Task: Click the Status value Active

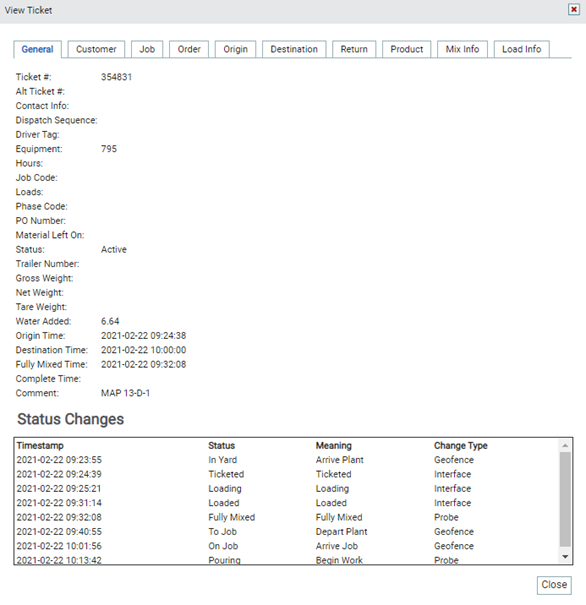Action: click(114, 250)
